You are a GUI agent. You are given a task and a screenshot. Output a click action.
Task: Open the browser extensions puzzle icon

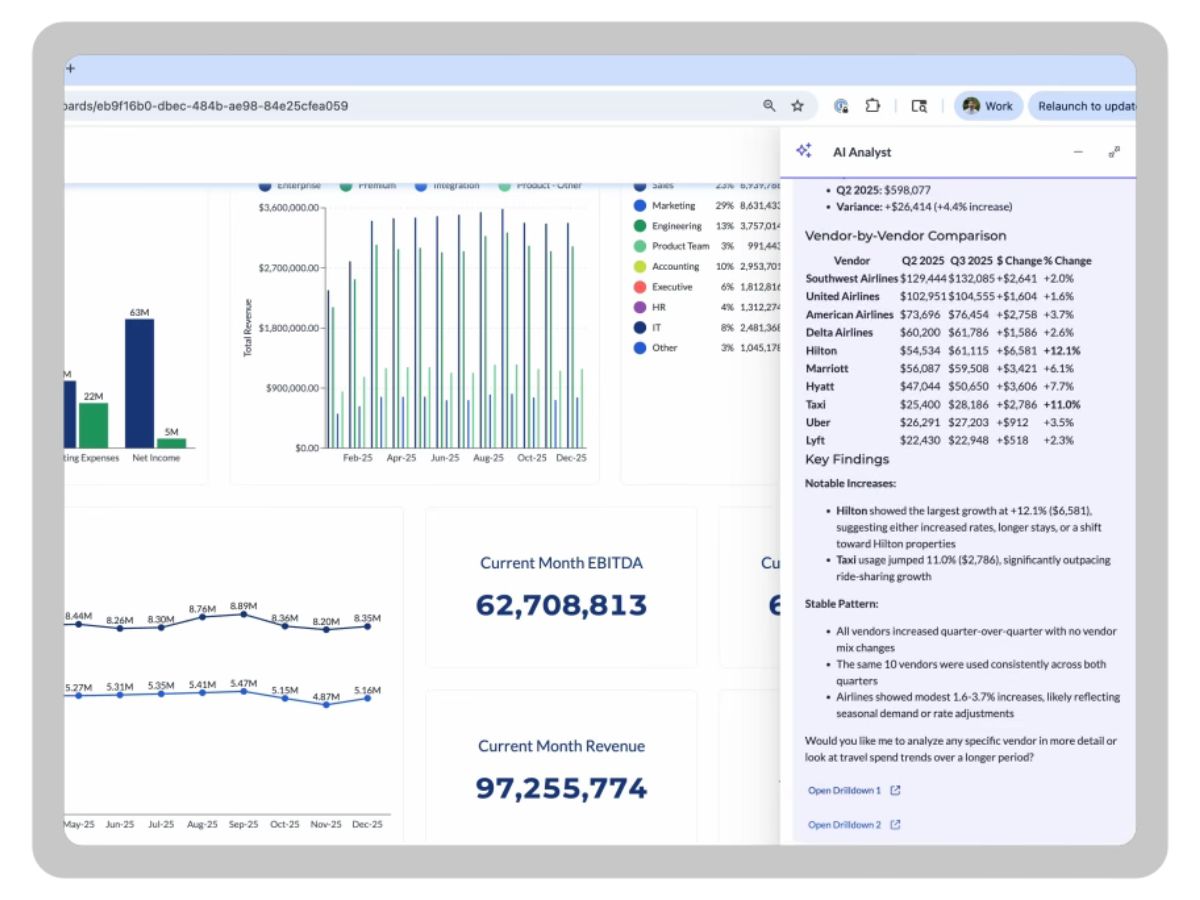click(x=872, y=105)
